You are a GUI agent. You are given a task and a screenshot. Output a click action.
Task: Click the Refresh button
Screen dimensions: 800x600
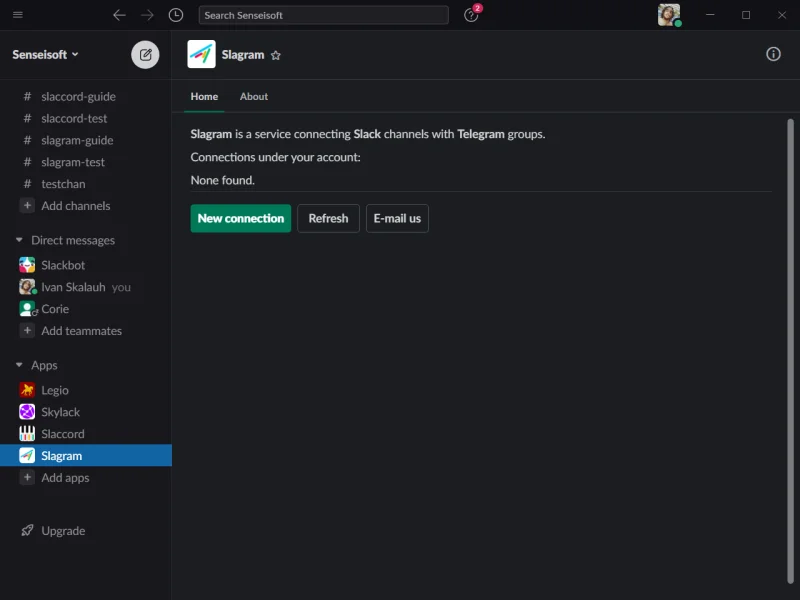tap(329, 218)
